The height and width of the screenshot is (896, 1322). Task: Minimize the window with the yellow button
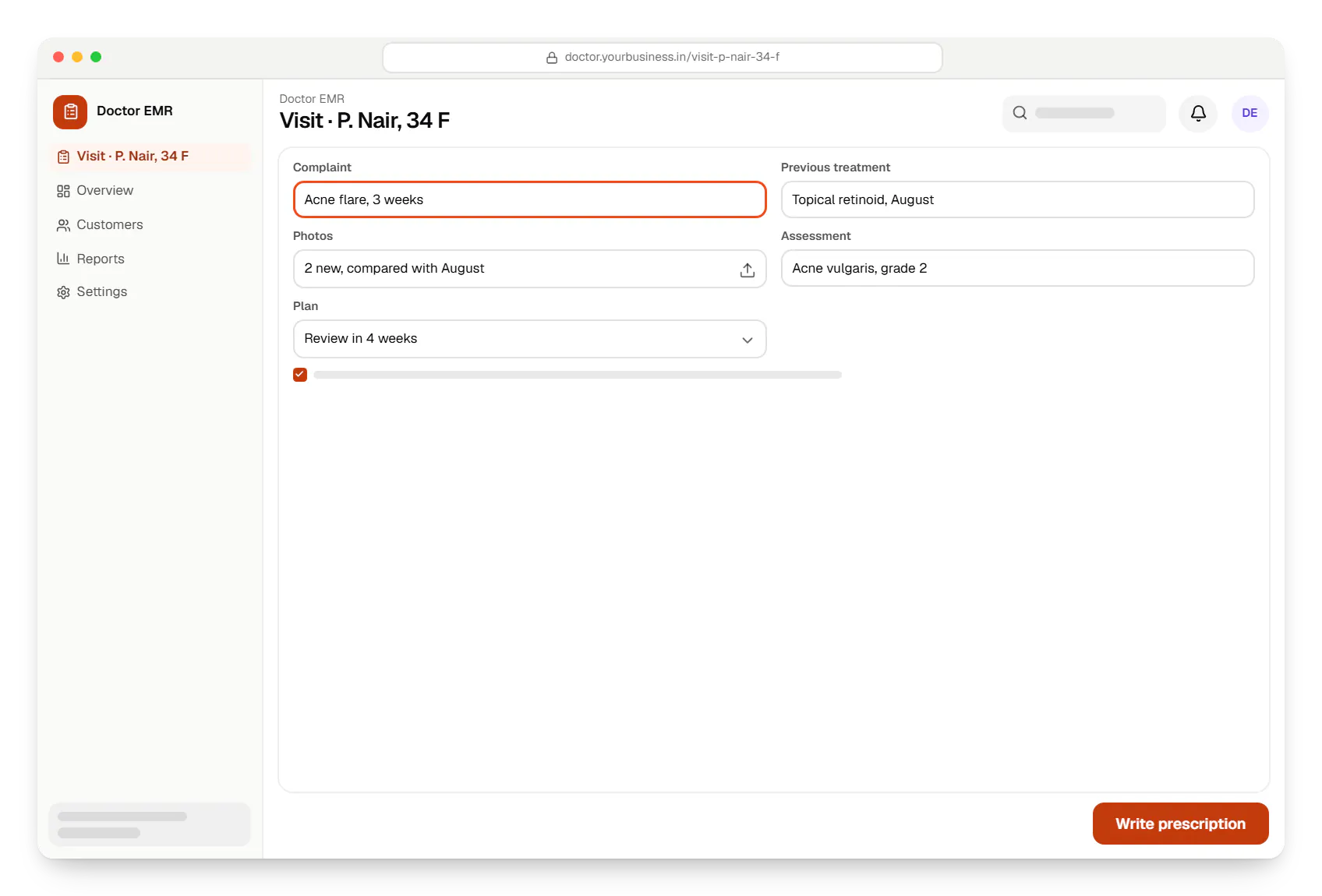(77, 57)
